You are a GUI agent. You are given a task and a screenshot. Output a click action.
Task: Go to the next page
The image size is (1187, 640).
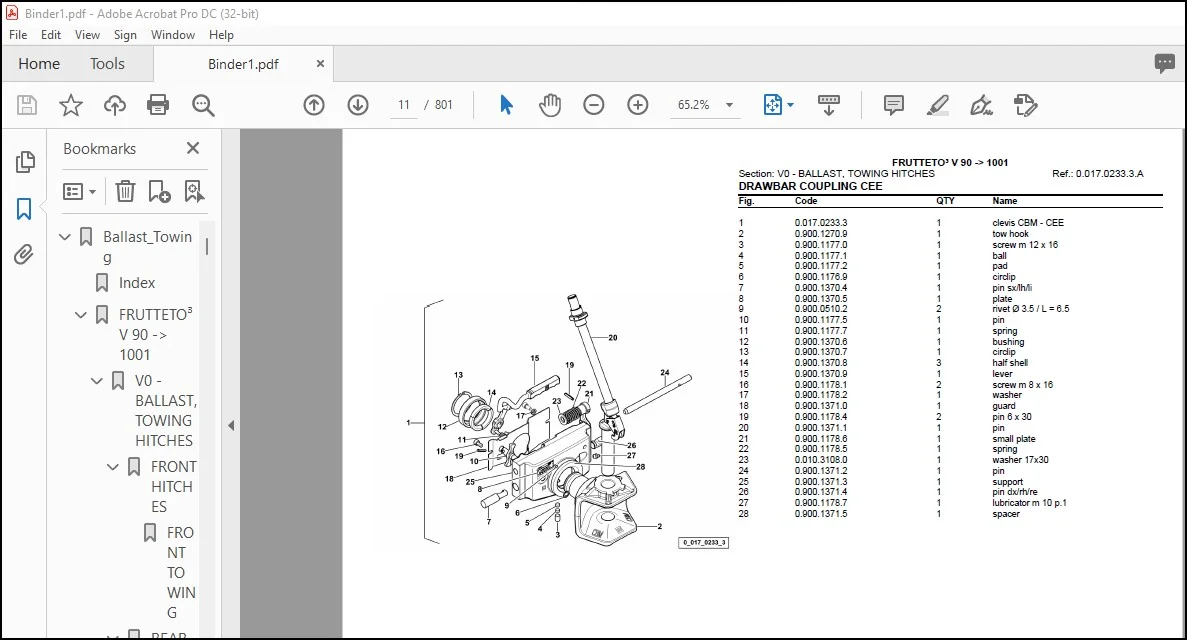[x=358, y=105]
